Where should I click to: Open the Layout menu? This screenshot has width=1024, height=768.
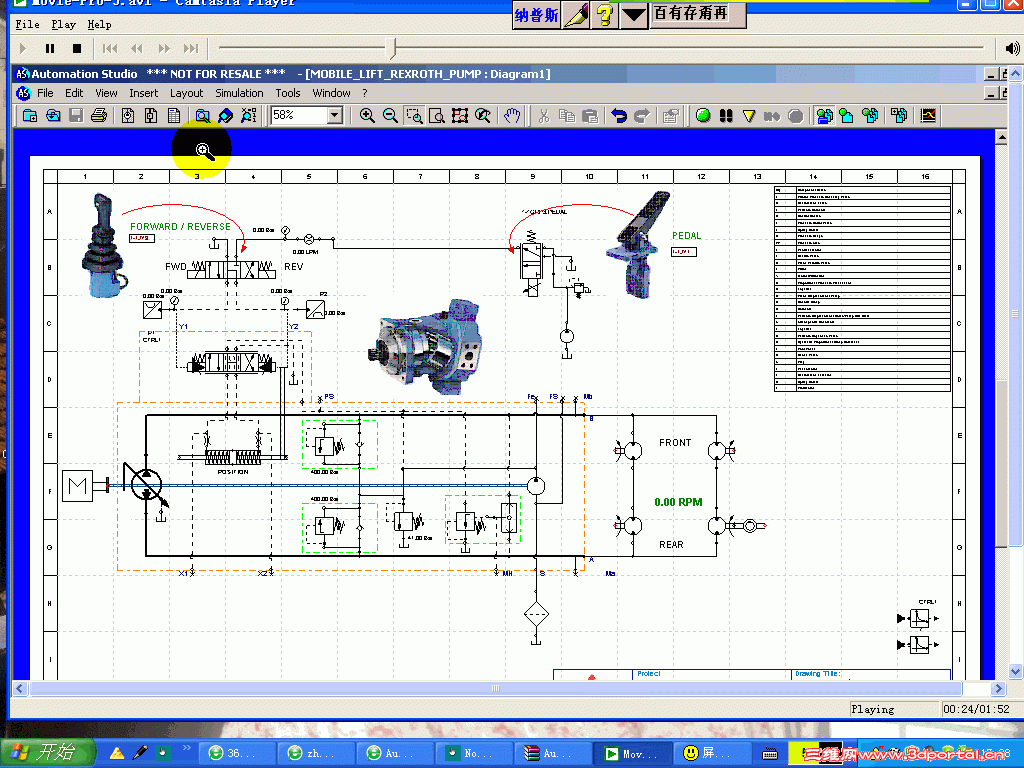186,93
